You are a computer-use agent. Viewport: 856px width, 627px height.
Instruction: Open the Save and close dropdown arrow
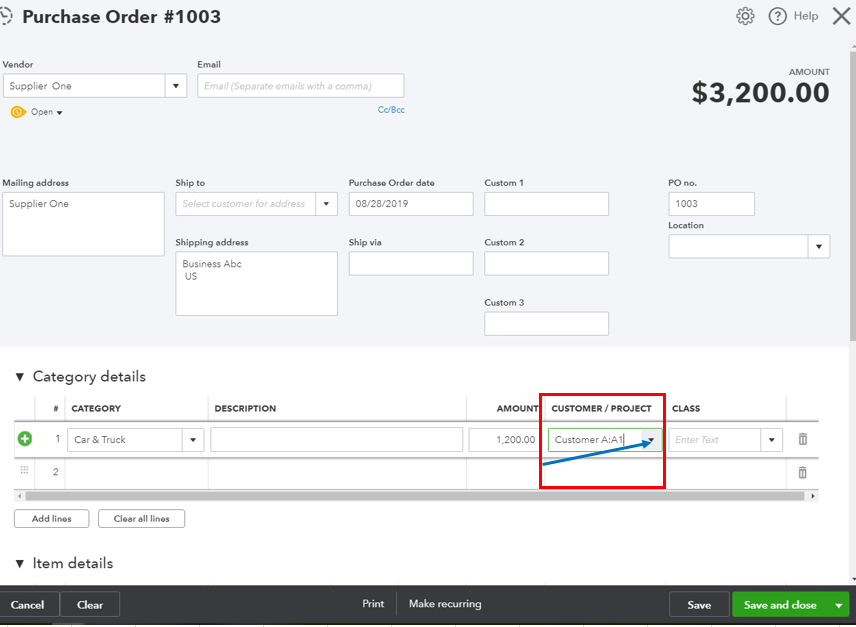pos(839,605)
